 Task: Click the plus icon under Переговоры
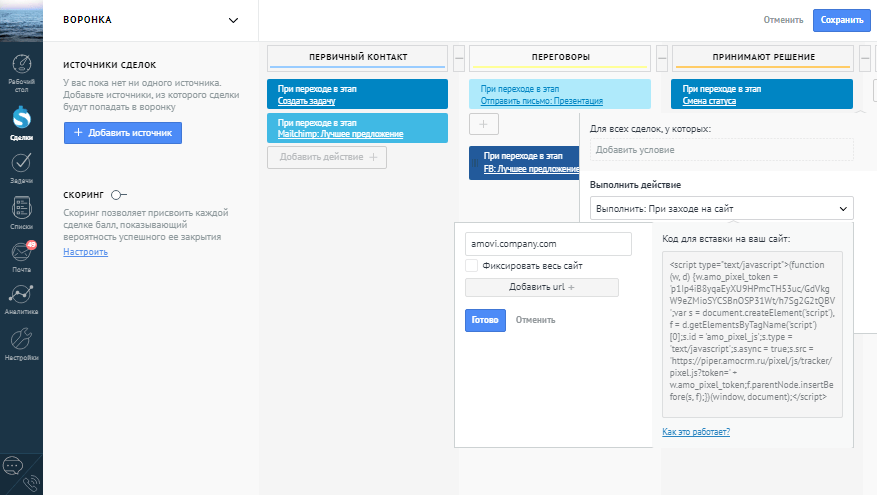(484, 124)
